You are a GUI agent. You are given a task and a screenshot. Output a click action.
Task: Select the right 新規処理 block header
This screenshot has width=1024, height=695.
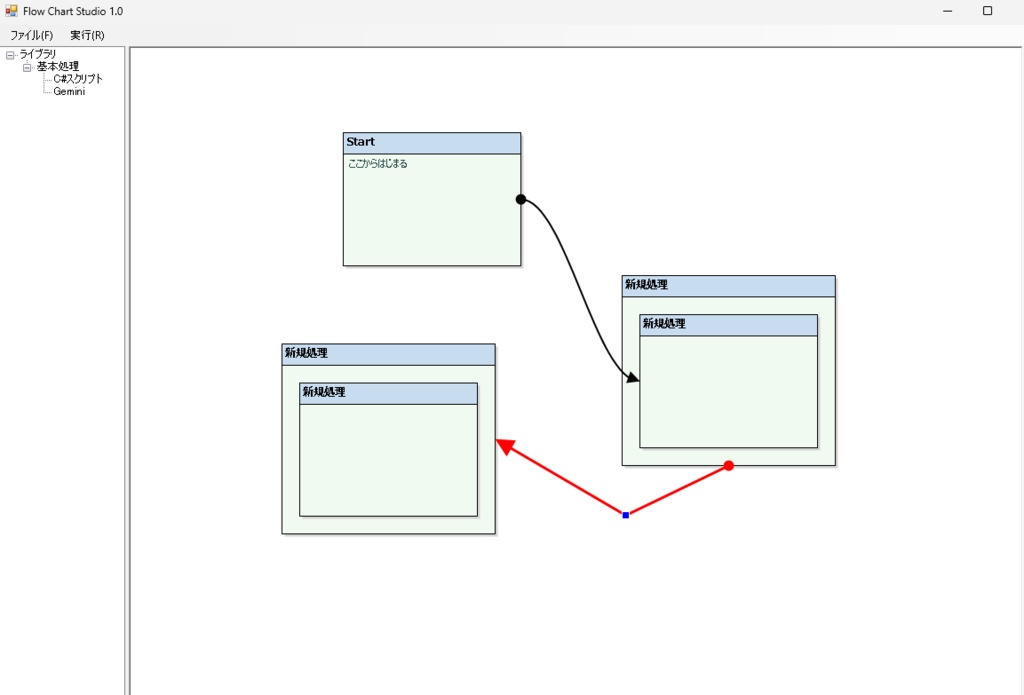click(727, 285)
